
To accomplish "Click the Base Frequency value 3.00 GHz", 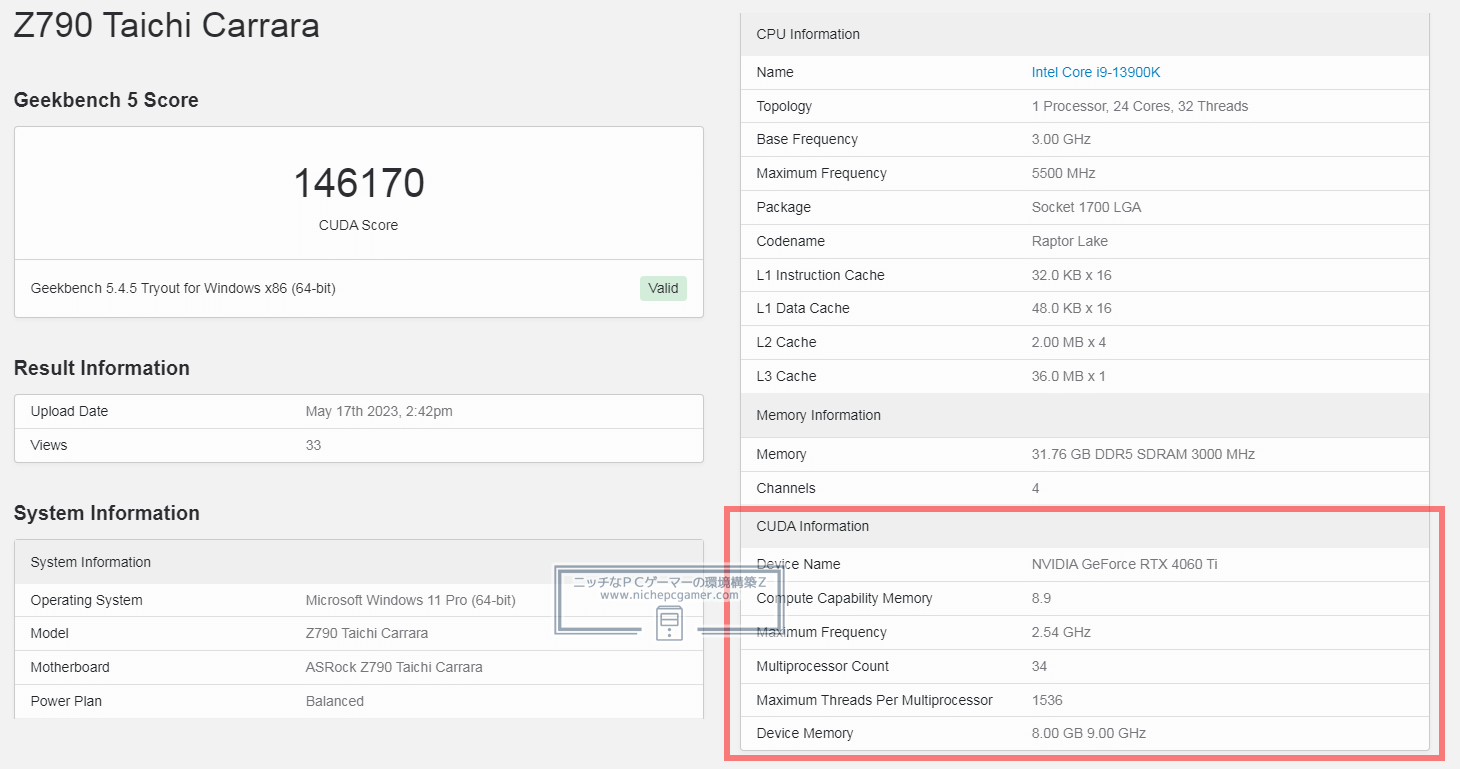I will coord(1061,139).
